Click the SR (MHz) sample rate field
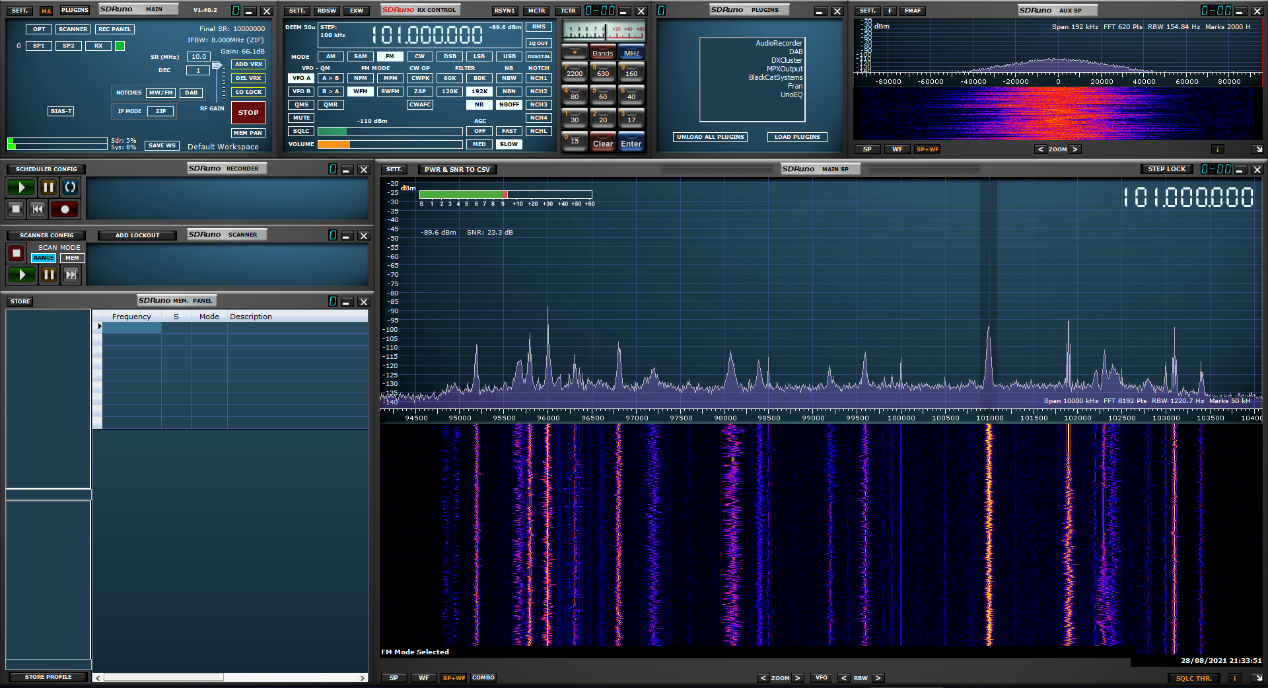This screenshot has height=688, width=1268. coord(199,57)
